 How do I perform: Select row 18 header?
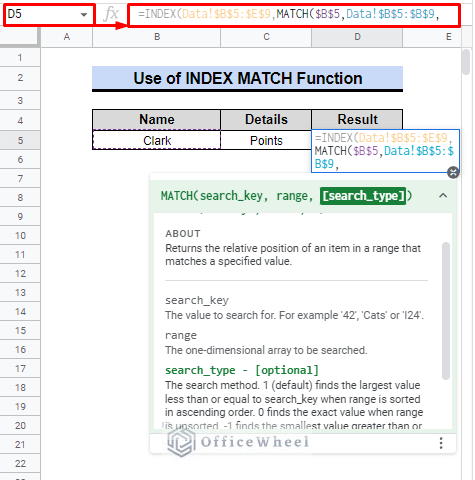[20, 388]
